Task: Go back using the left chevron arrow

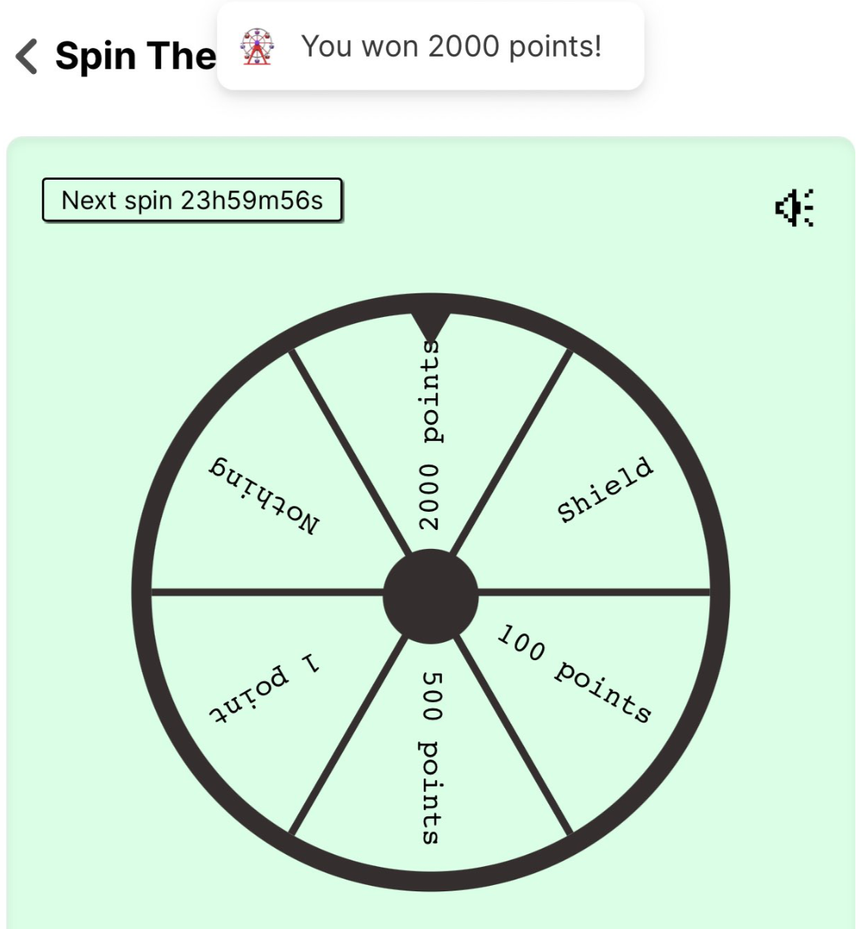Action: coord(27,57)
